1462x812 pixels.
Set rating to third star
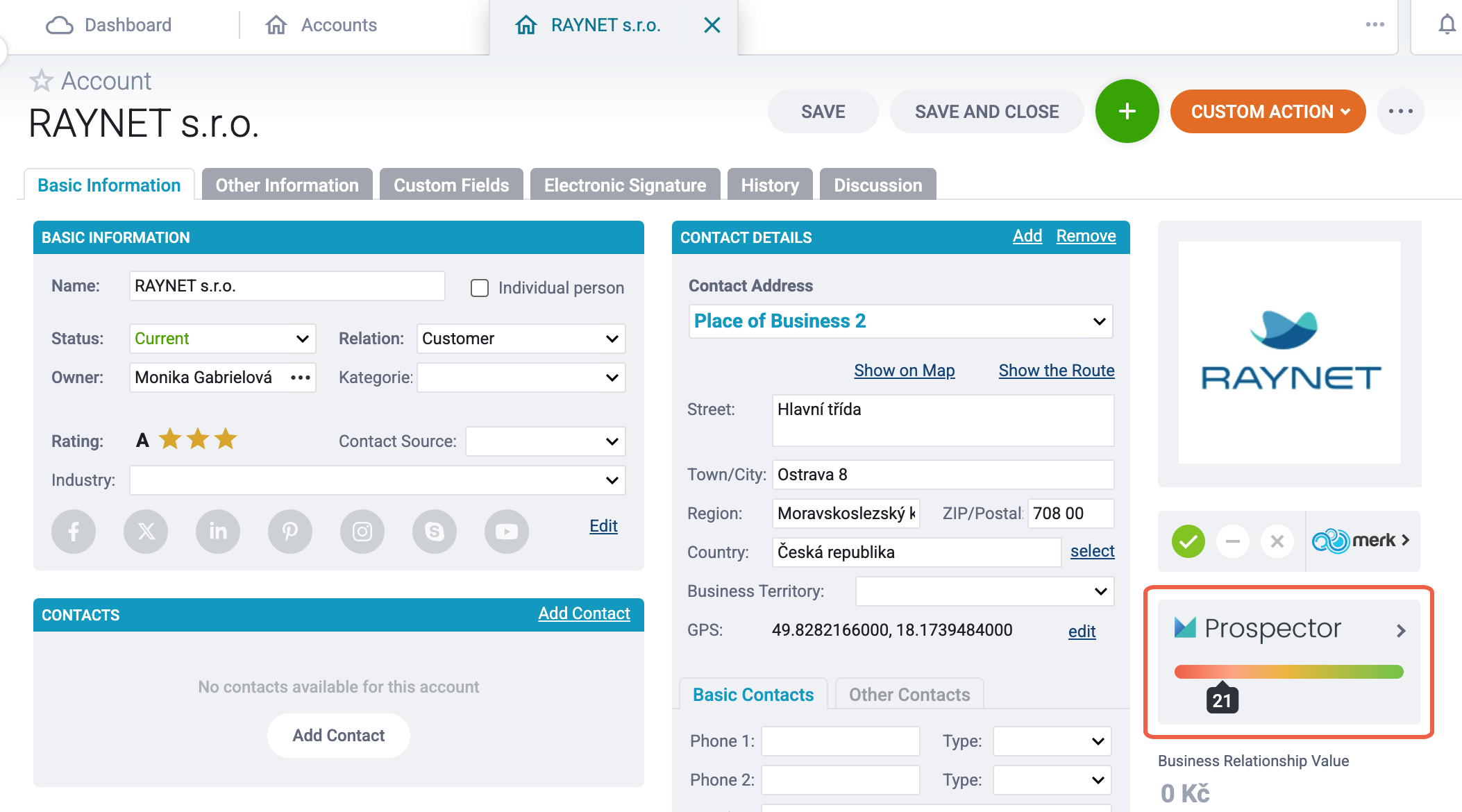click(226, 439)
